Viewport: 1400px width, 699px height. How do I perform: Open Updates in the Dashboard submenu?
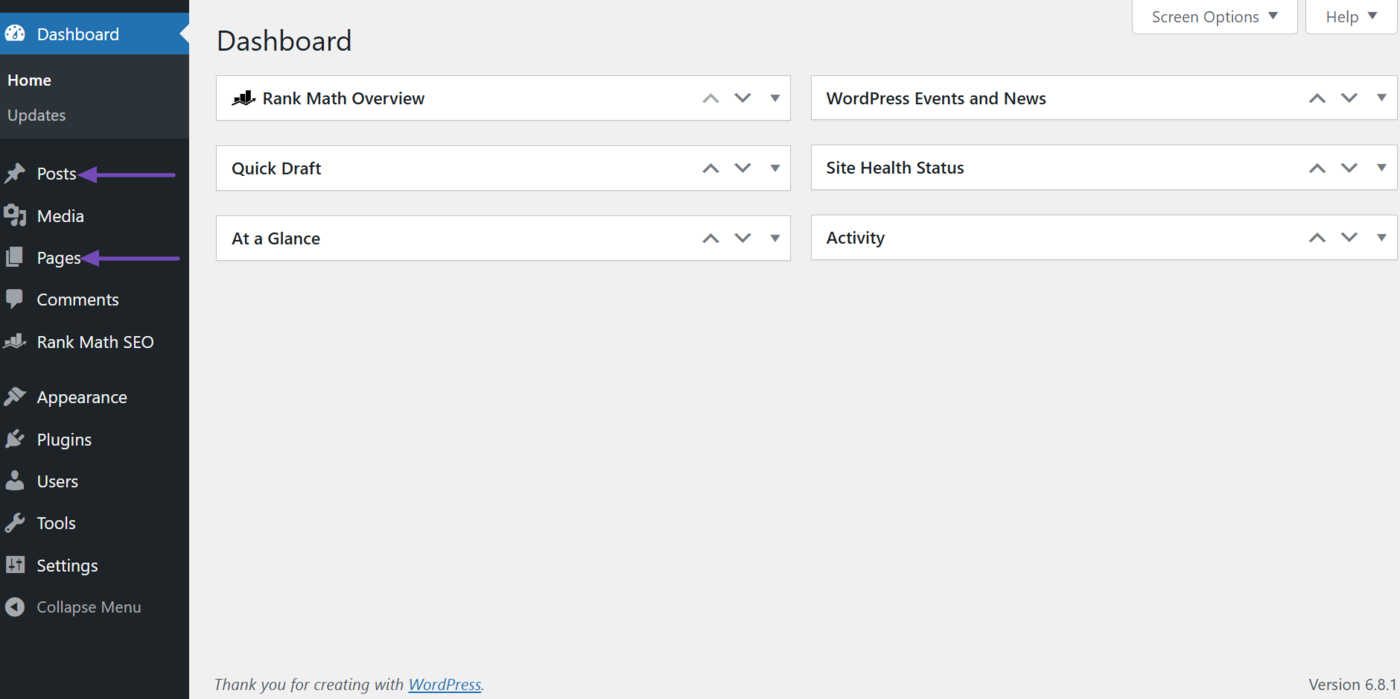(x=37, y=115)
